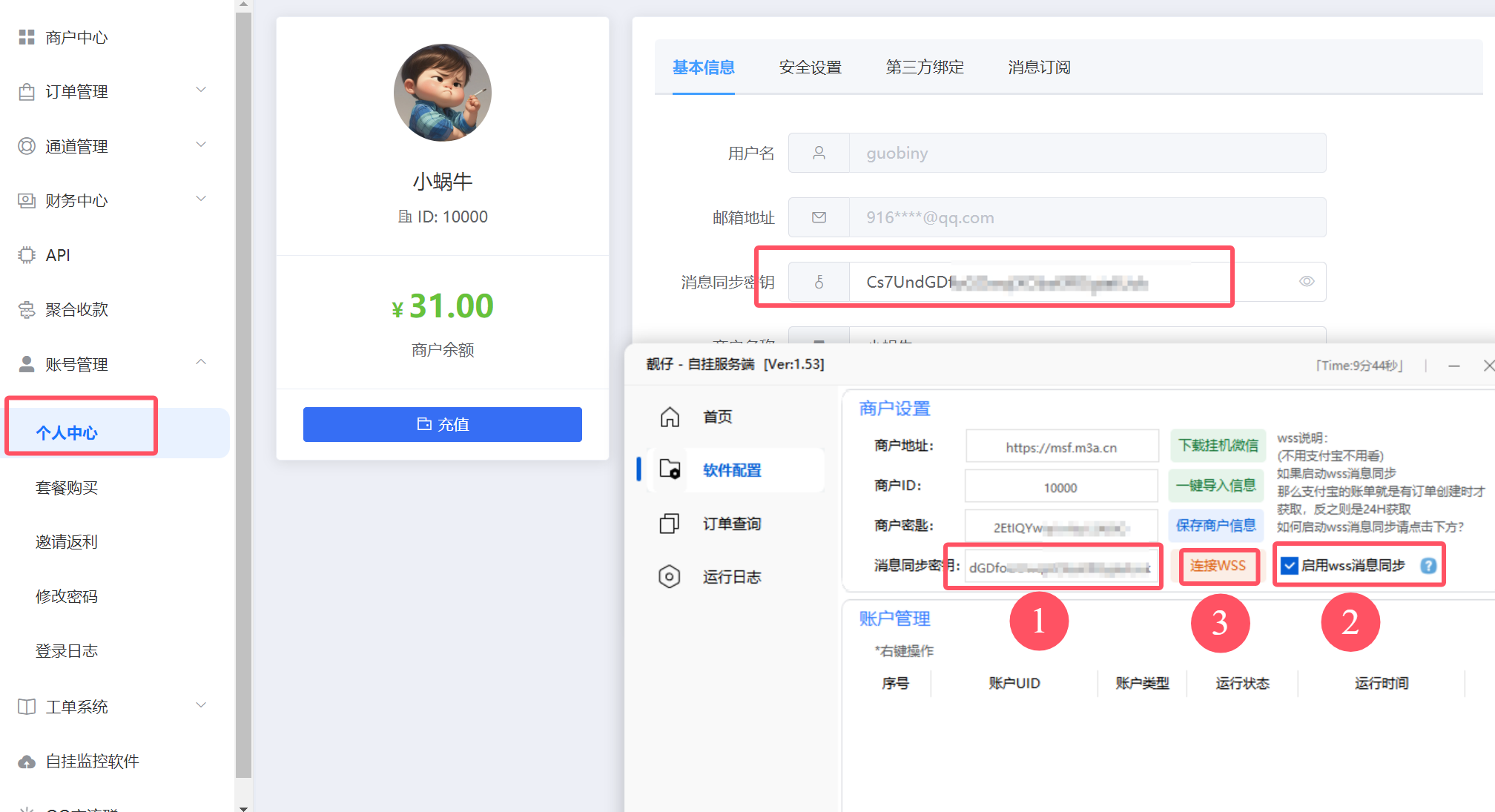The height and width of the screenshot is (812, 1495).
Task: Click the sidebar vertical scrollbar
Action: pos(243,396)
